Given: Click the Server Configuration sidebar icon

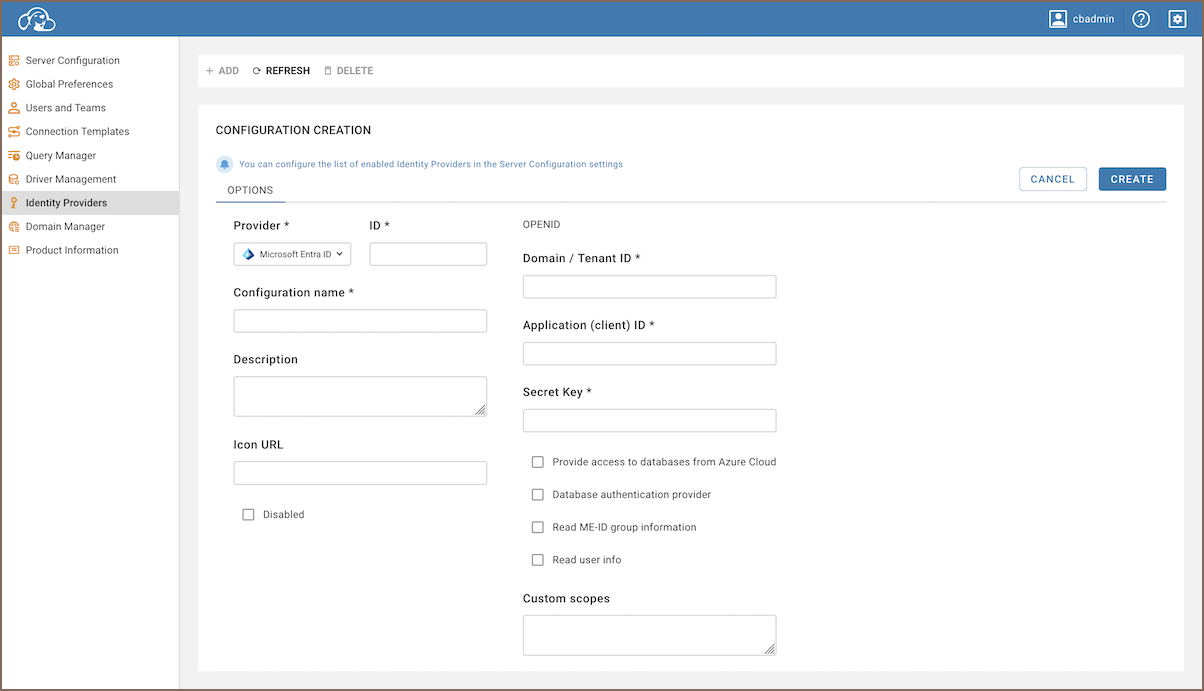Looking at the screenshot, I should (x=14, y=61).
